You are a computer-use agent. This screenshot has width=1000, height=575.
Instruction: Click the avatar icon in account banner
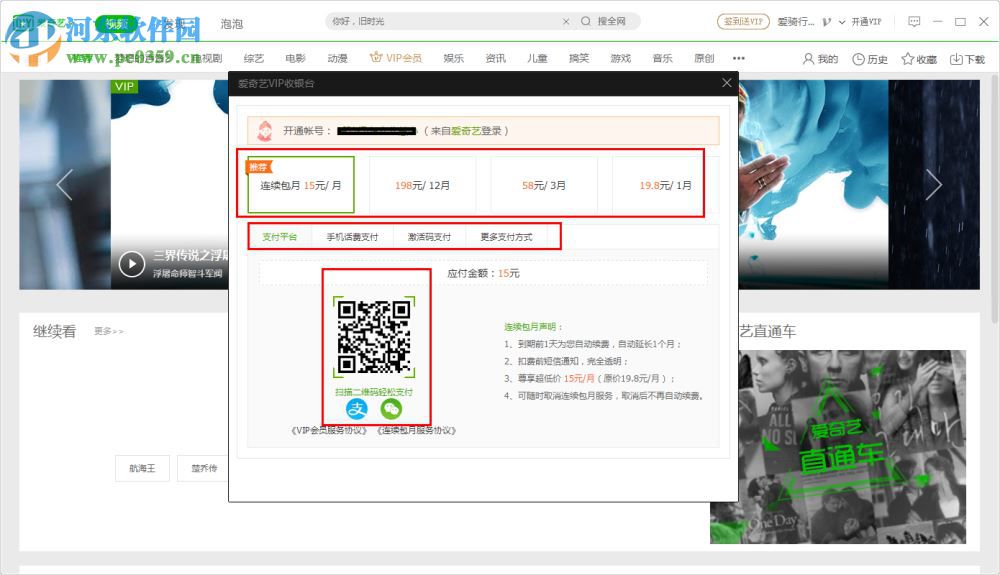265,131
